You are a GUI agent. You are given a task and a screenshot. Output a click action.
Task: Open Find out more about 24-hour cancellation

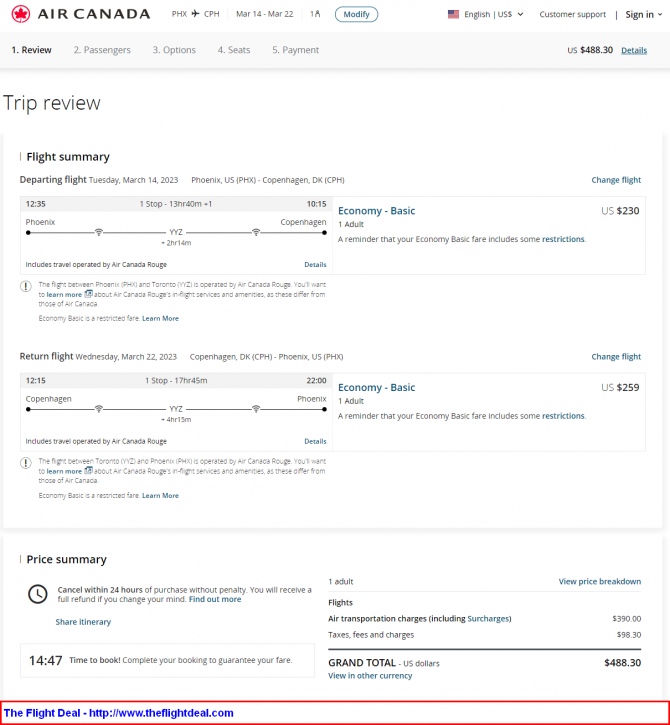click(x=215, y=599)
